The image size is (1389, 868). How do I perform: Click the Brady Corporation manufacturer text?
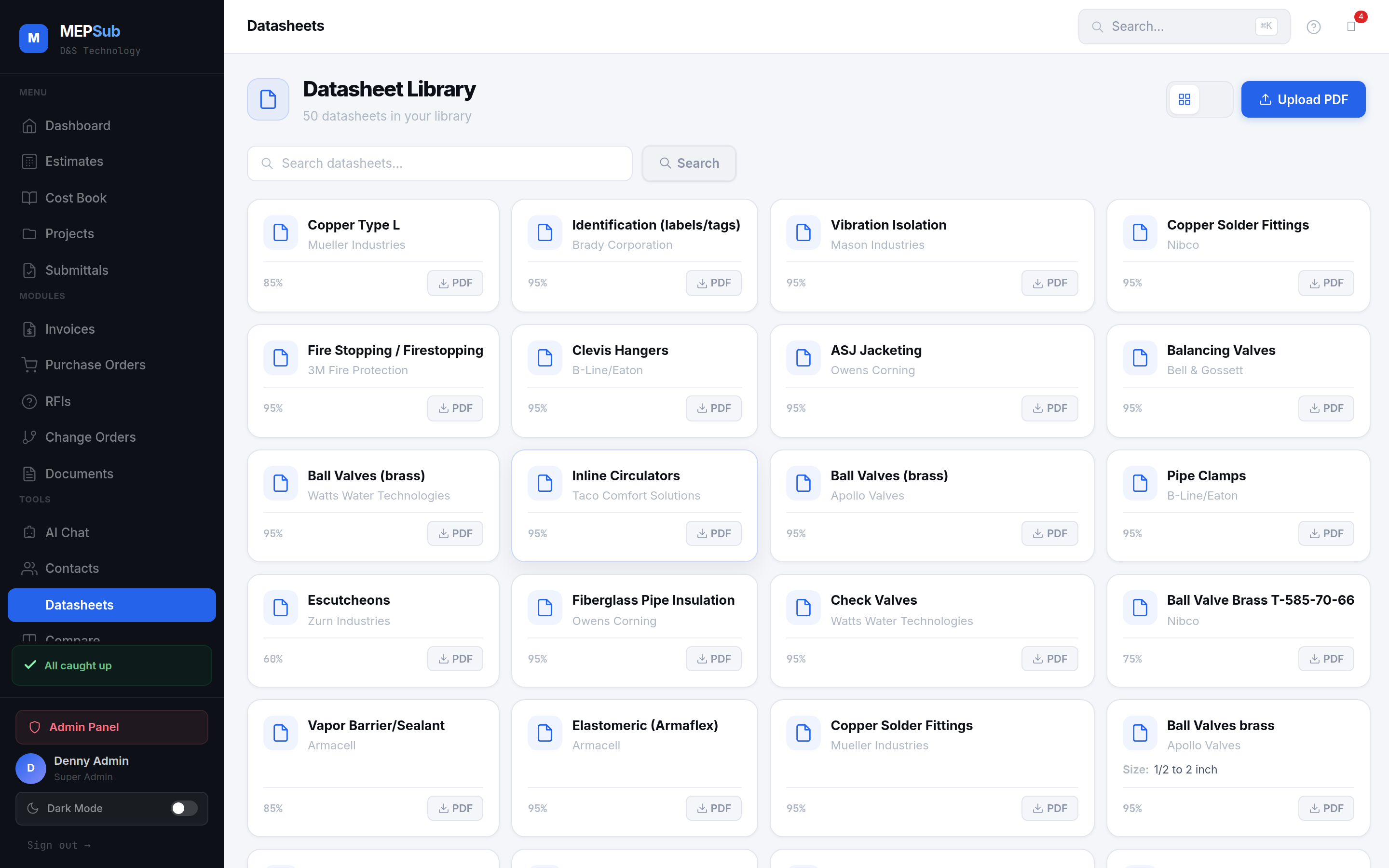(x=622, y=245)
